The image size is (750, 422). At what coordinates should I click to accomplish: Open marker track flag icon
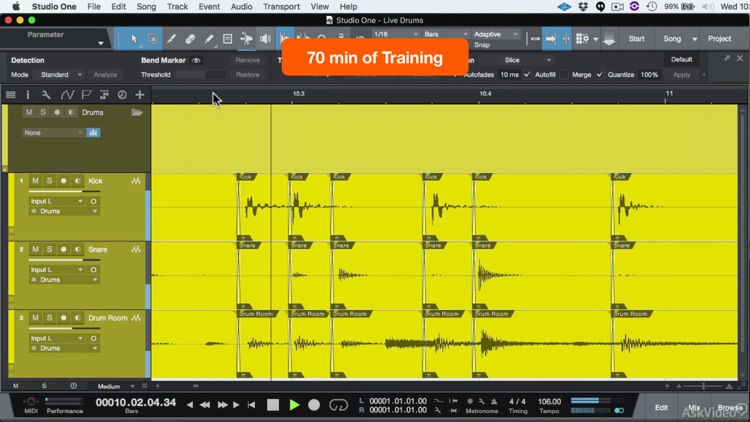pos(86,95)
